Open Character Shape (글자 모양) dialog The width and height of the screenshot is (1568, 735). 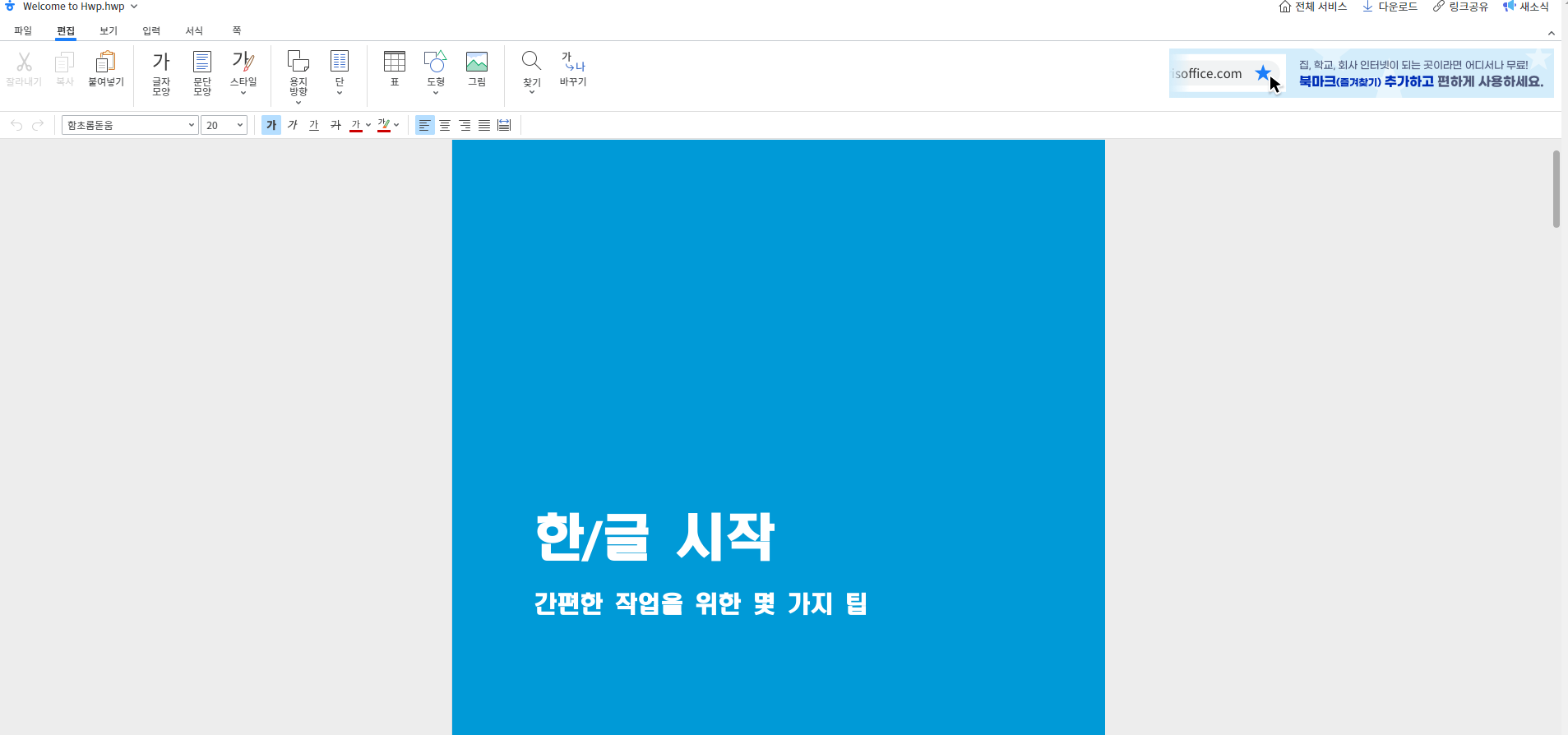[x=161, y=72]
